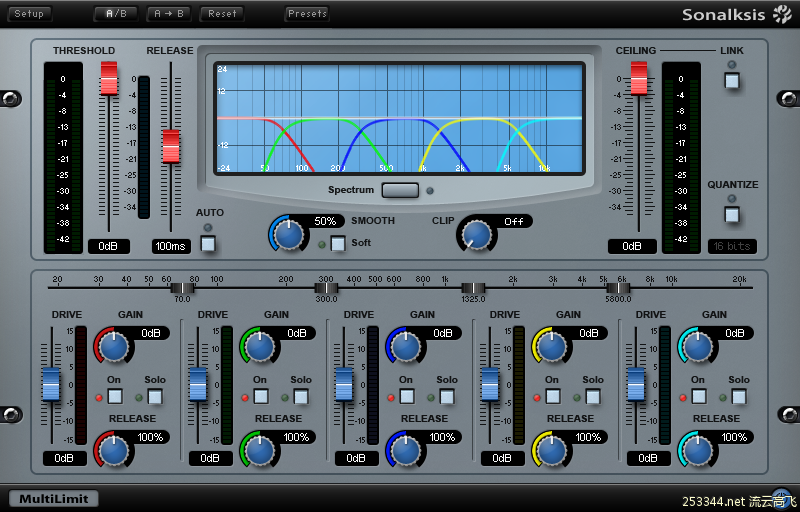The width and height of the screenshot is (800, 512).
Task: Click the 70.0 crossover handle
Action: tap(182, 288)
